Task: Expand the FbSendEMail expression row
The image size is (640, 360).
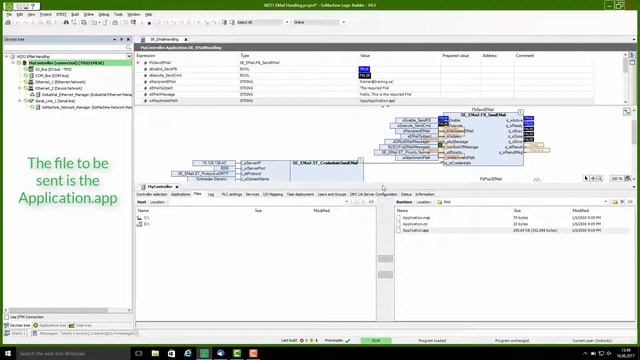Action: [x=138, y=63]
